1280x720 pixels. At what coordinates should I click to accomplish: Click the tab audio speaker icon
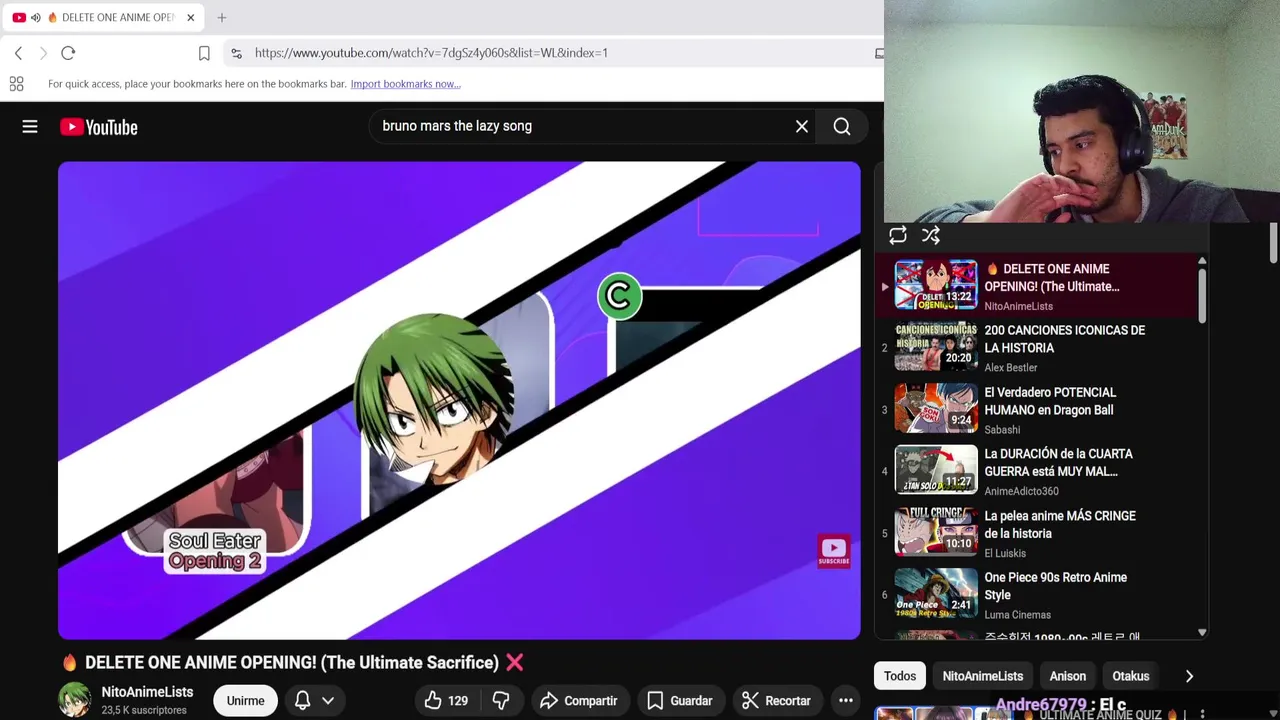tap(35, 17)
